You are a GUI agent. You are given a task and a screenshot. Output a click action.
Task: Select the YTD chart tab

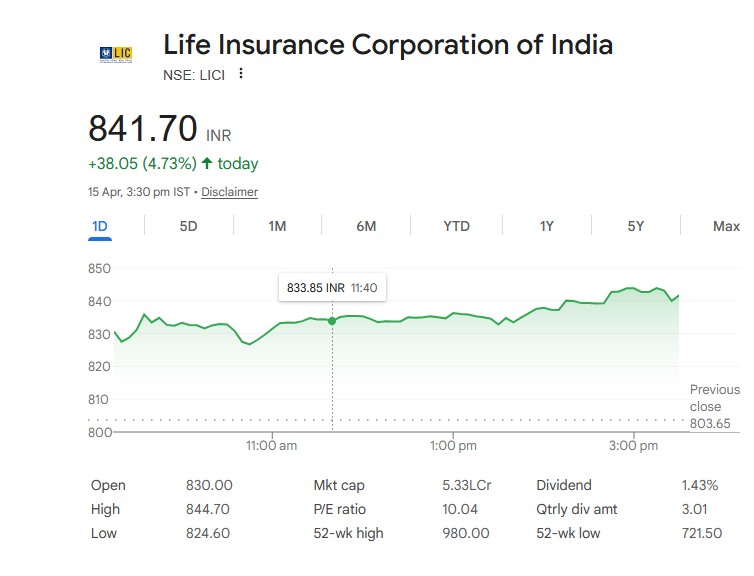[456, 226]
